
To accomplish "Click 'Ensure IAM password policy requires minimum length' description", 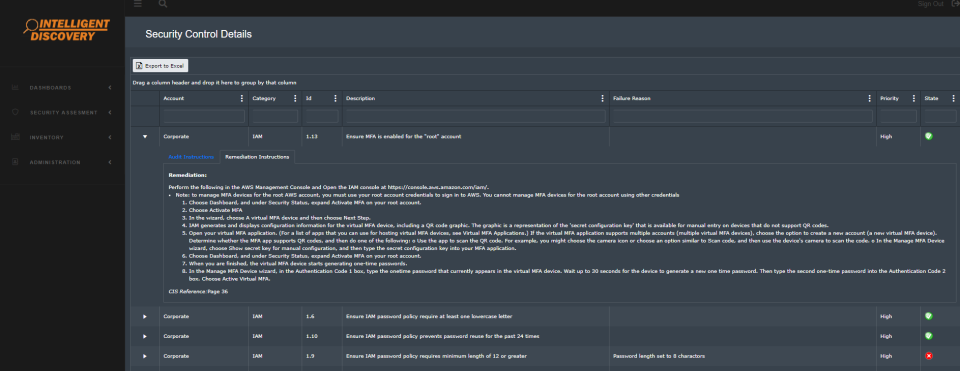I will pyautogui.click(x=436, y=356).
